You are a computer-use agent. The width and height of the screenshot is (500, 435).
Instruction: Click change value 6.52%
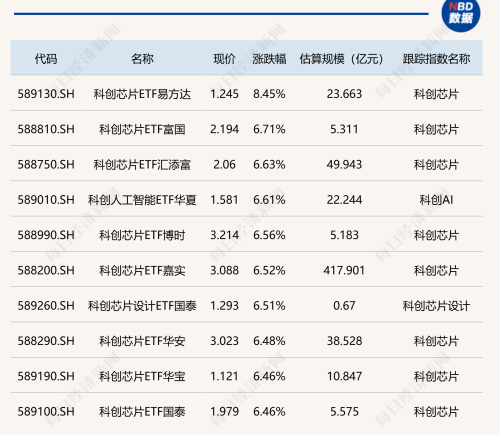269,270
